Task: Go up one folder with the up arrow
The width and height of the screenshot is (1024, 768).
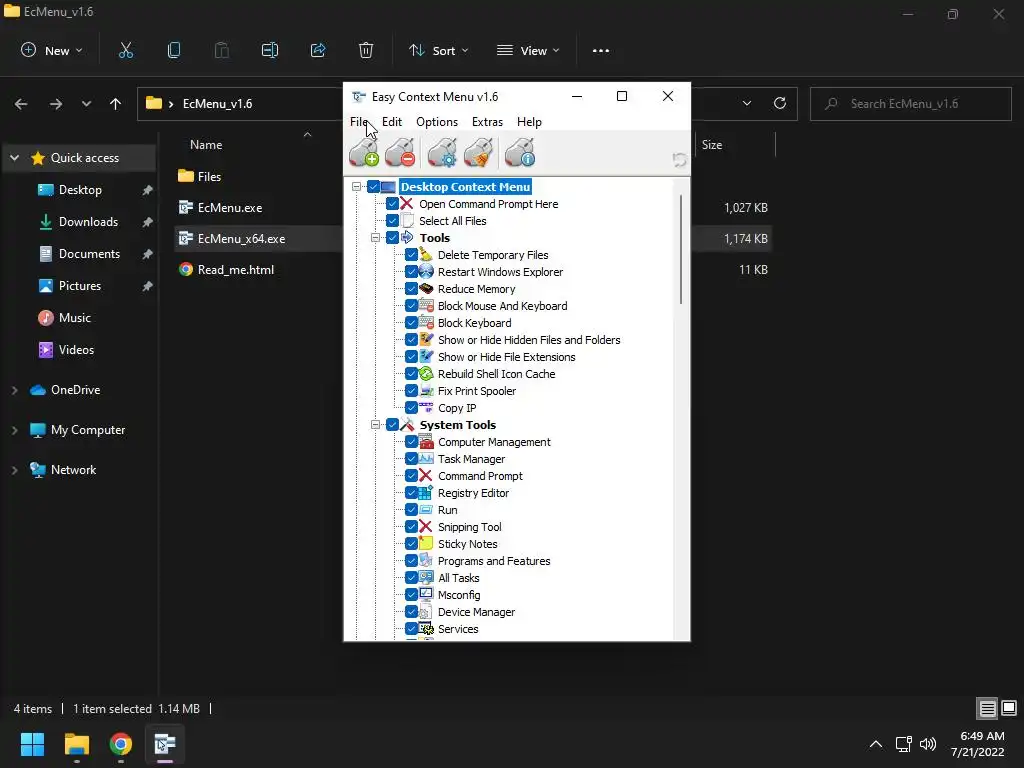Action: (x=116, y=103)
